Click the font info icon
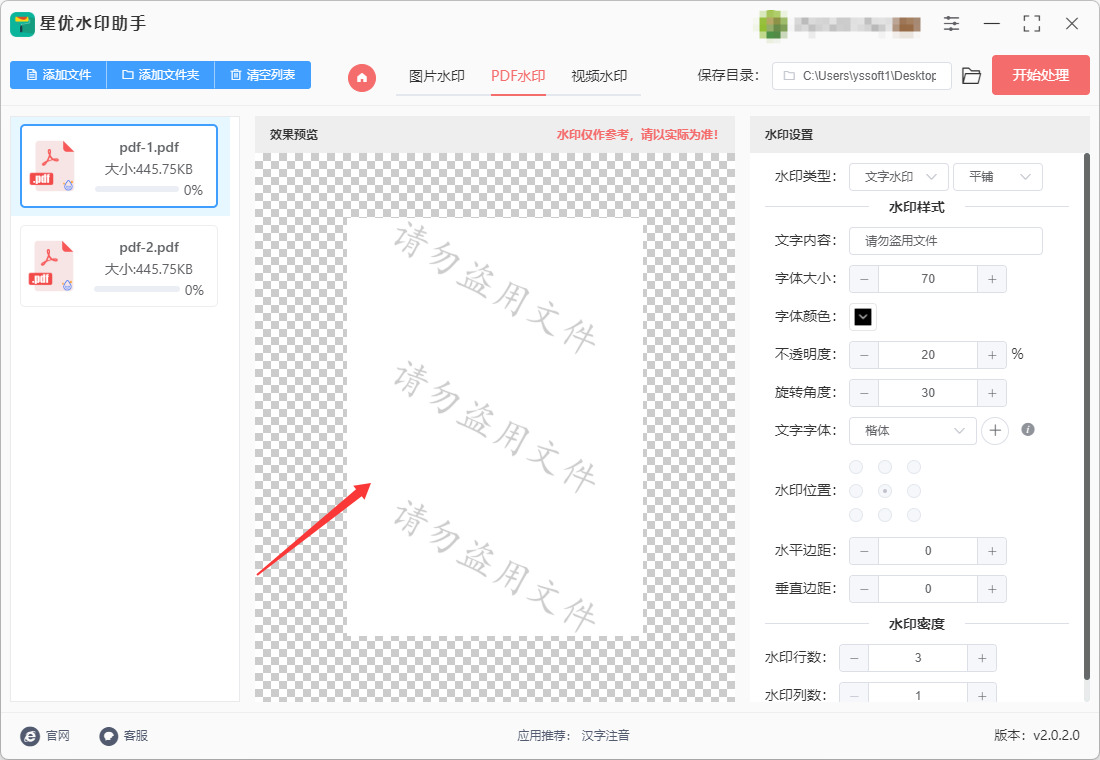 click(1028, 429)
